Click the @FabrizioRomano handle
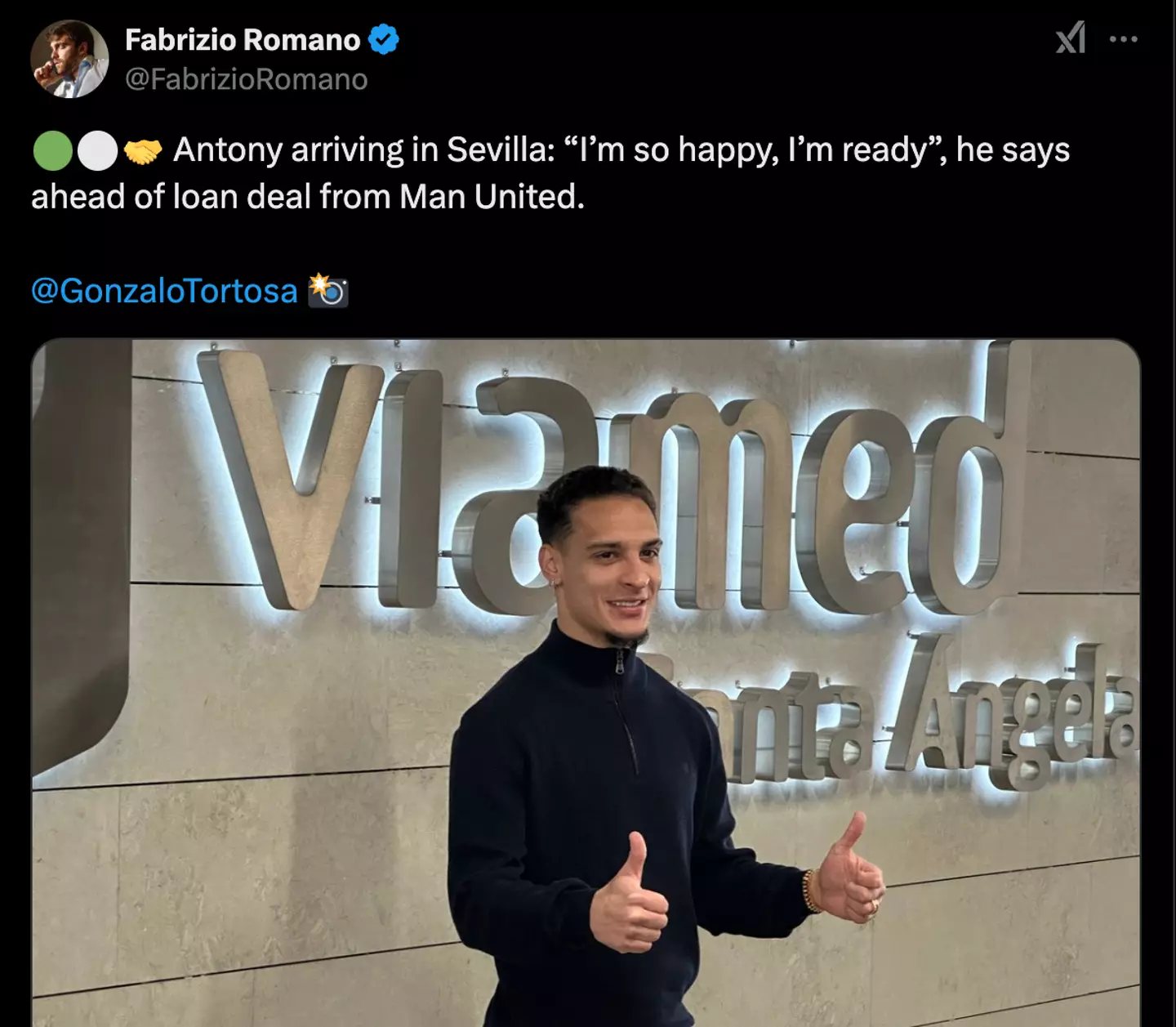Image resolution: width=1176 pixels, height=1027 pixels. [247, 79]
